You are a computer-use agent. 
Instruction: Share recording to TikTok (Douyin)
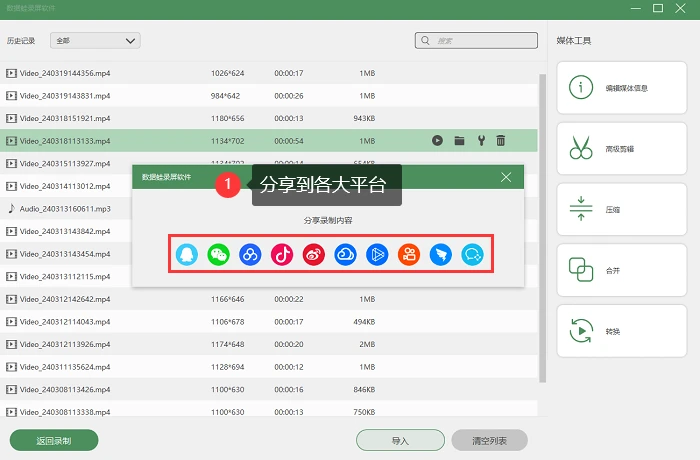click(282, 255)
